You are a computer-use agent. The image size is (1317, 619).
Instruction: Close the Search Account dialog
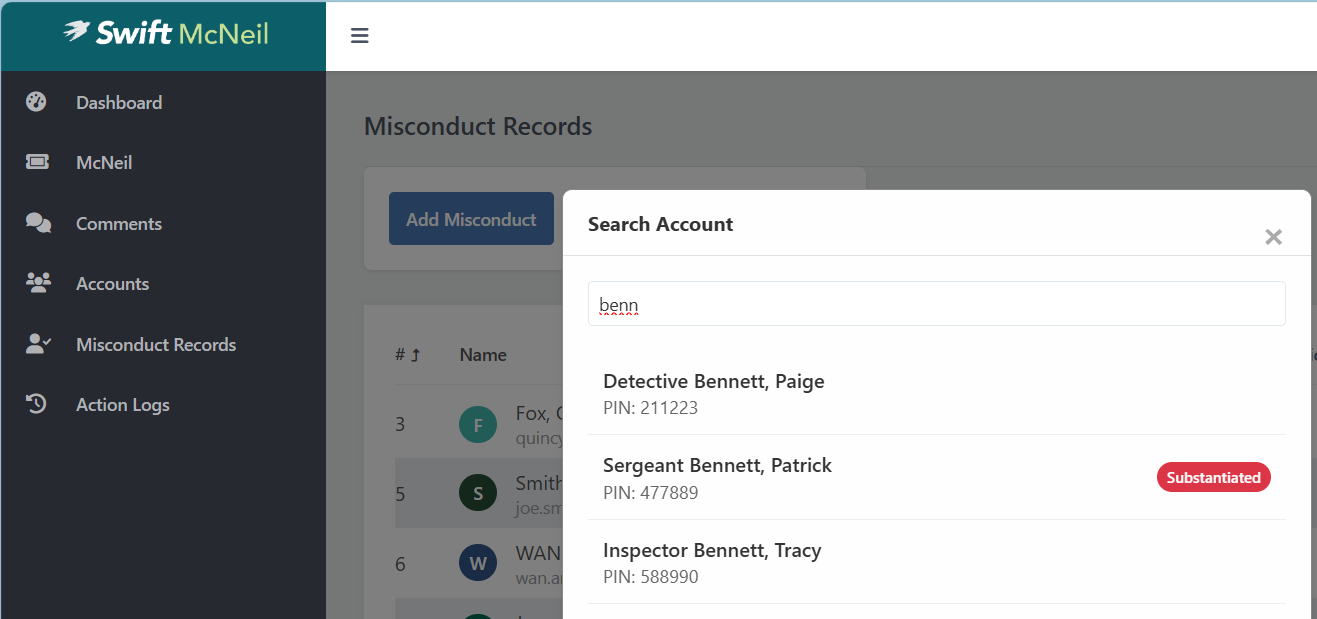(x=1273, y=237)
